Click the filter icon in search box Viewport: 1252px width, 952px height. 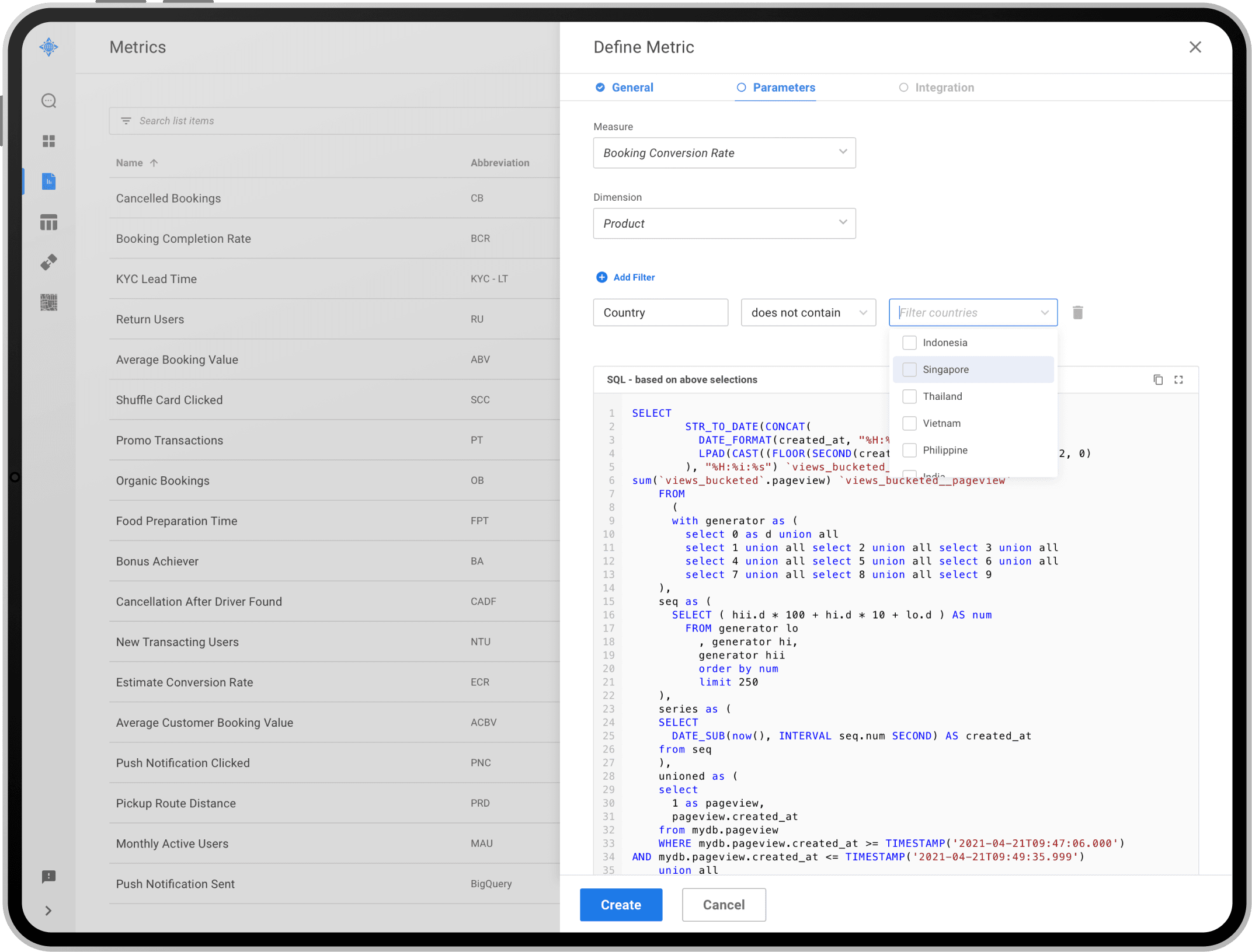tap(126, 121)
